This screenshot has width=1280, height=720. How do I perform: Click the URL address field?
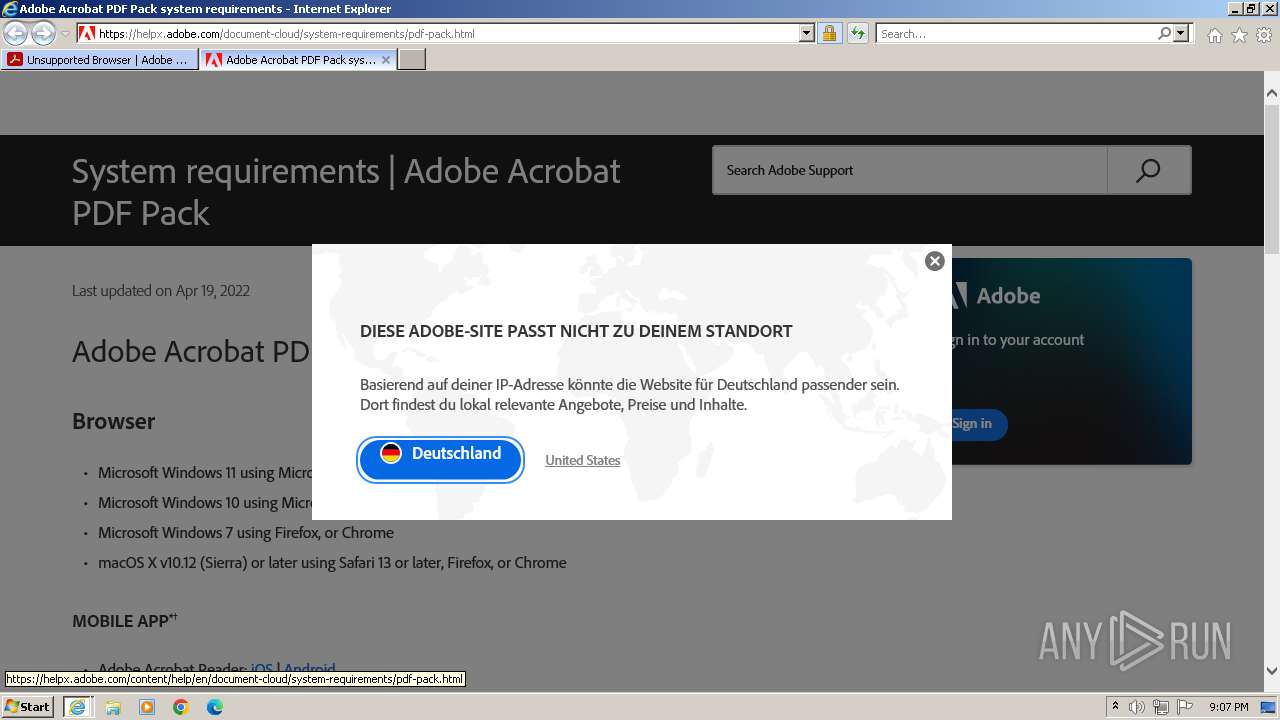point(447,33)
